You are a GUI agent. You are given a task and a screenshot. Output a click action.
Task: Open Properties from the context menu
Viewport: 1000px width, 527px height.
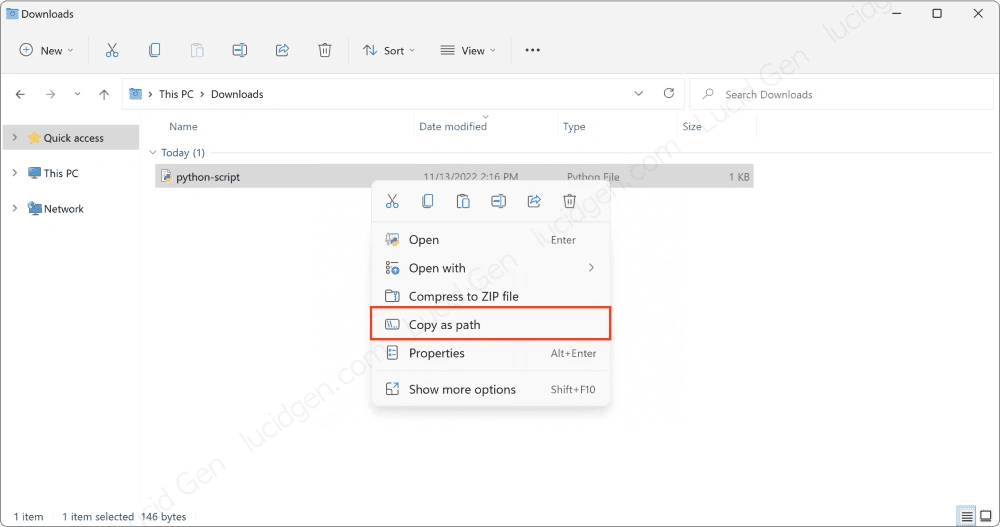(490, 353)
